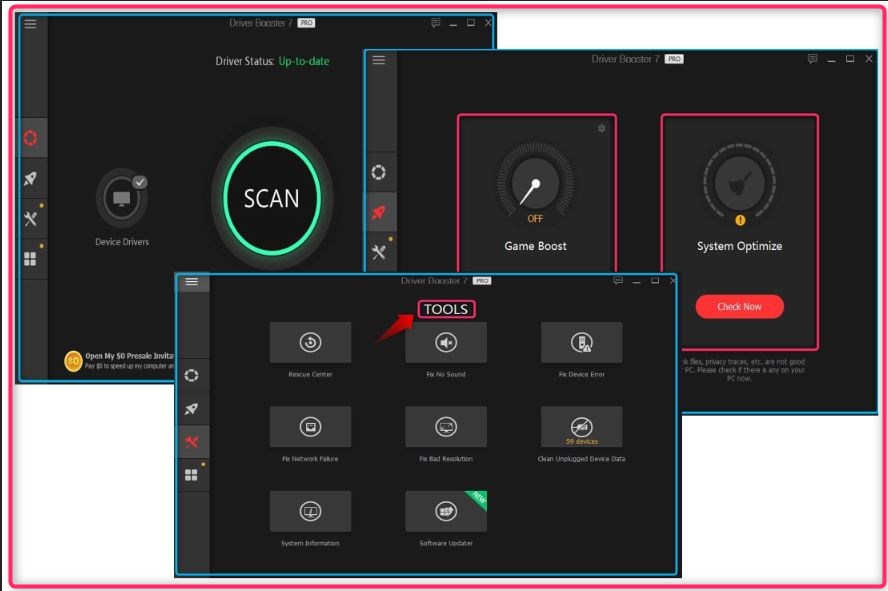The height and width of the screenshot is (591, 888).
Task: Click the "Up-to-date" driver status text
Action: 304,61
